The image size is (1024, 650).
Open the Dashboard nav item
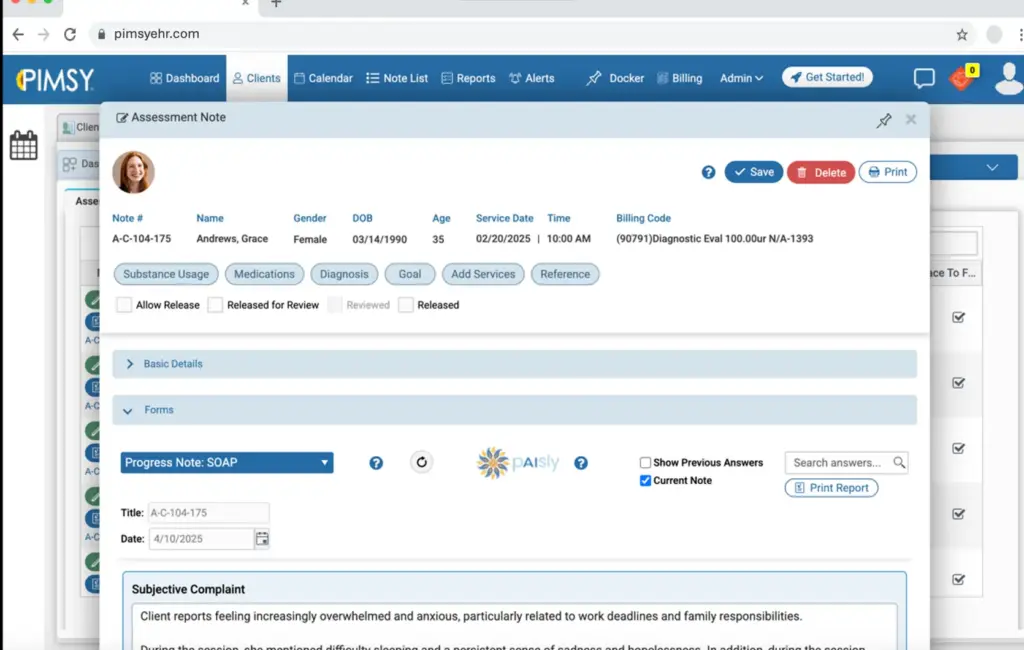coord(184,78)
